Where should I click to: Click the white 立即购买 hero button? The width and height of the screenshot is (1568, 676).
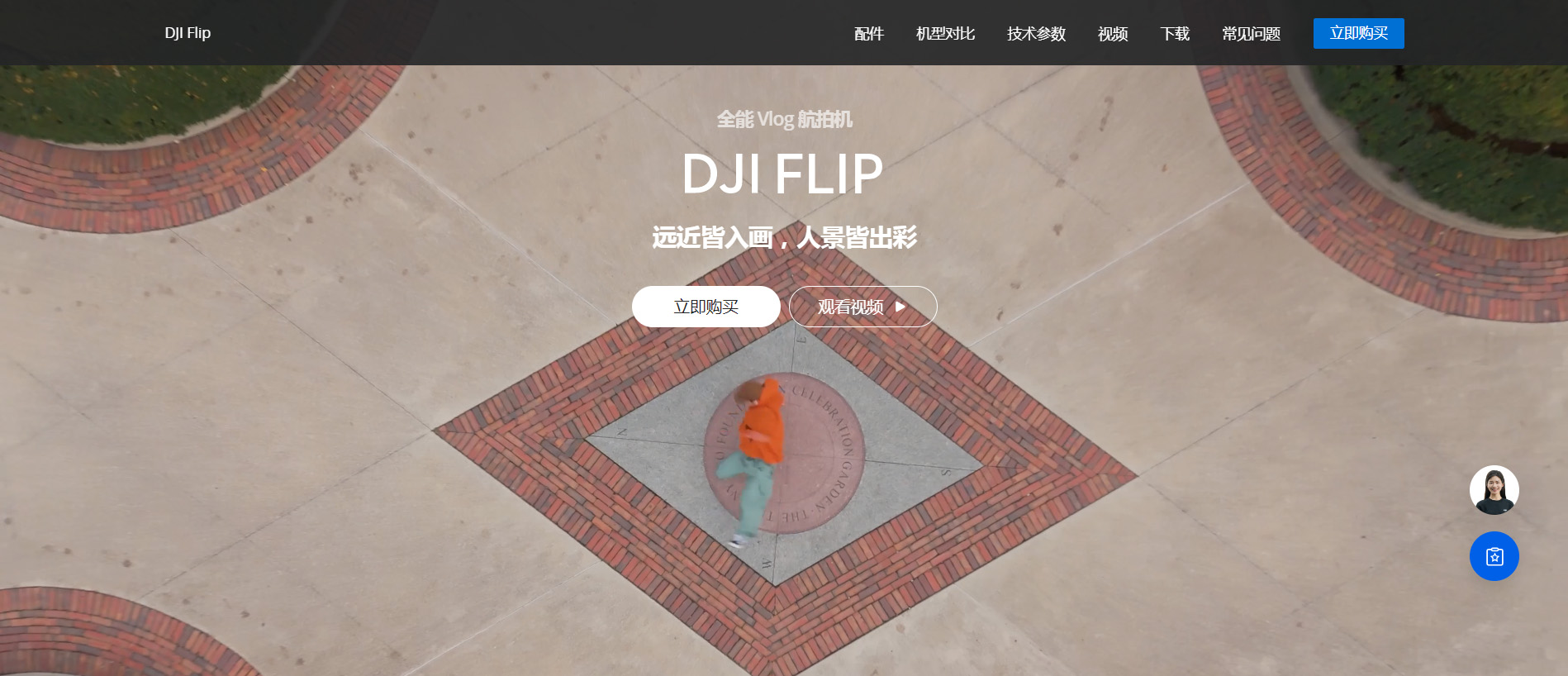pos(706,307)
